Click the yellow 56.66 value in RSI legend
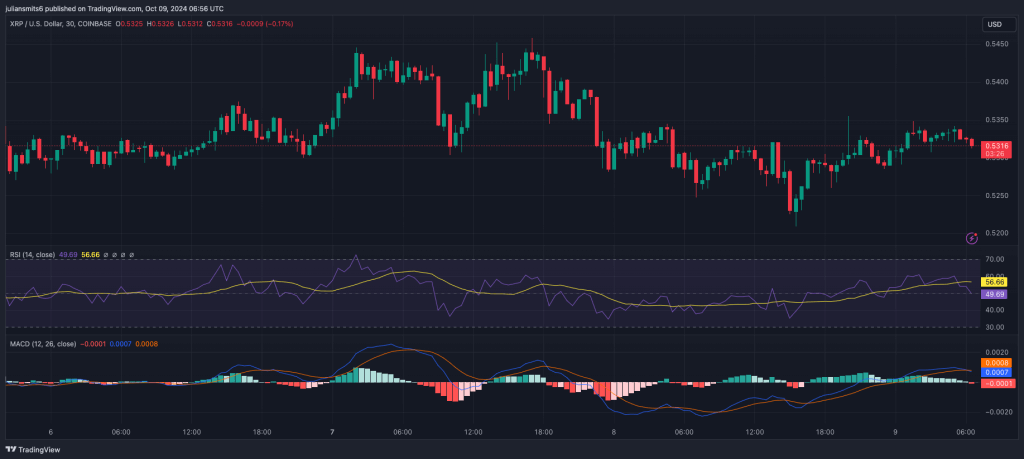 pyautogui.click(x=90, y=254)
